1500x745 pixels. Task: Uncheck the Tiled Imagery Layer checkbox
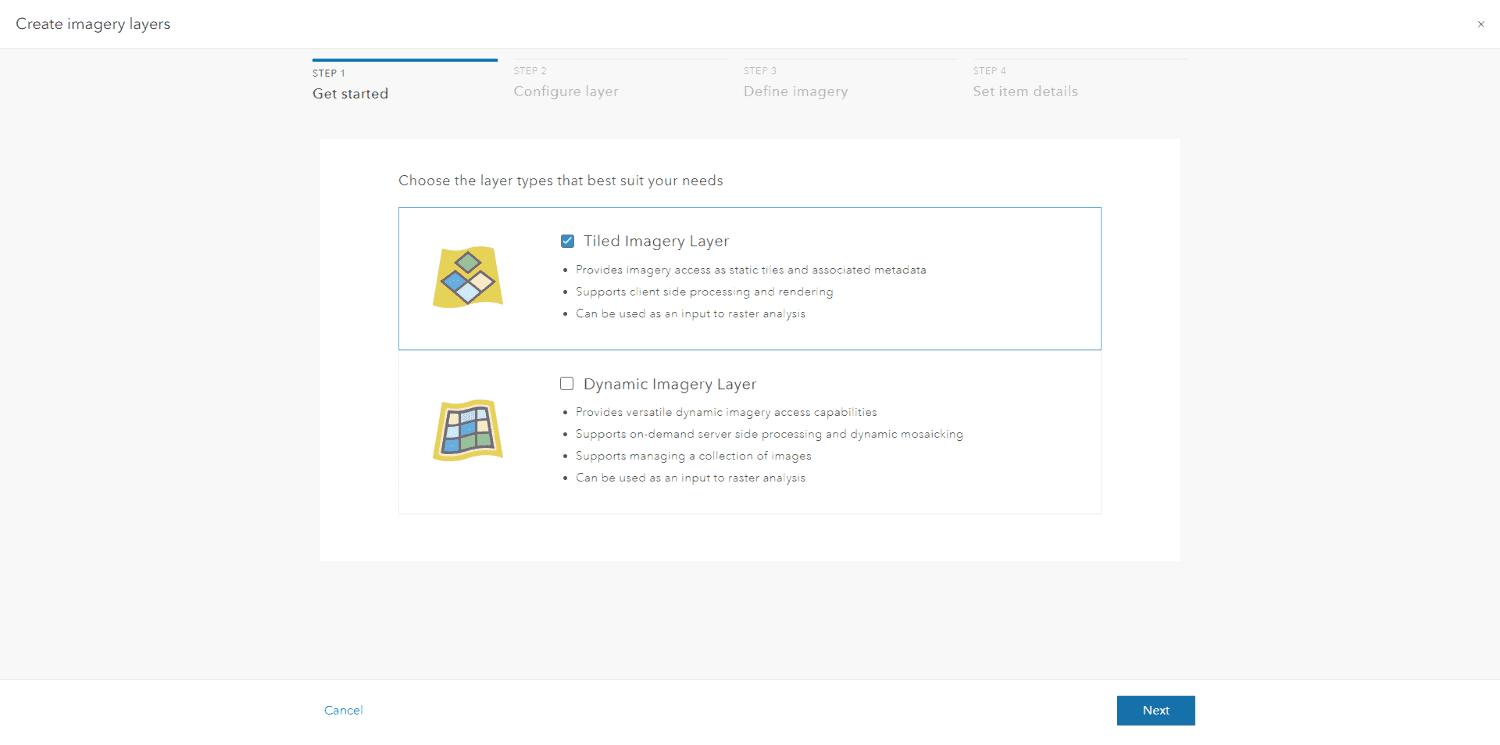point(567,240)
